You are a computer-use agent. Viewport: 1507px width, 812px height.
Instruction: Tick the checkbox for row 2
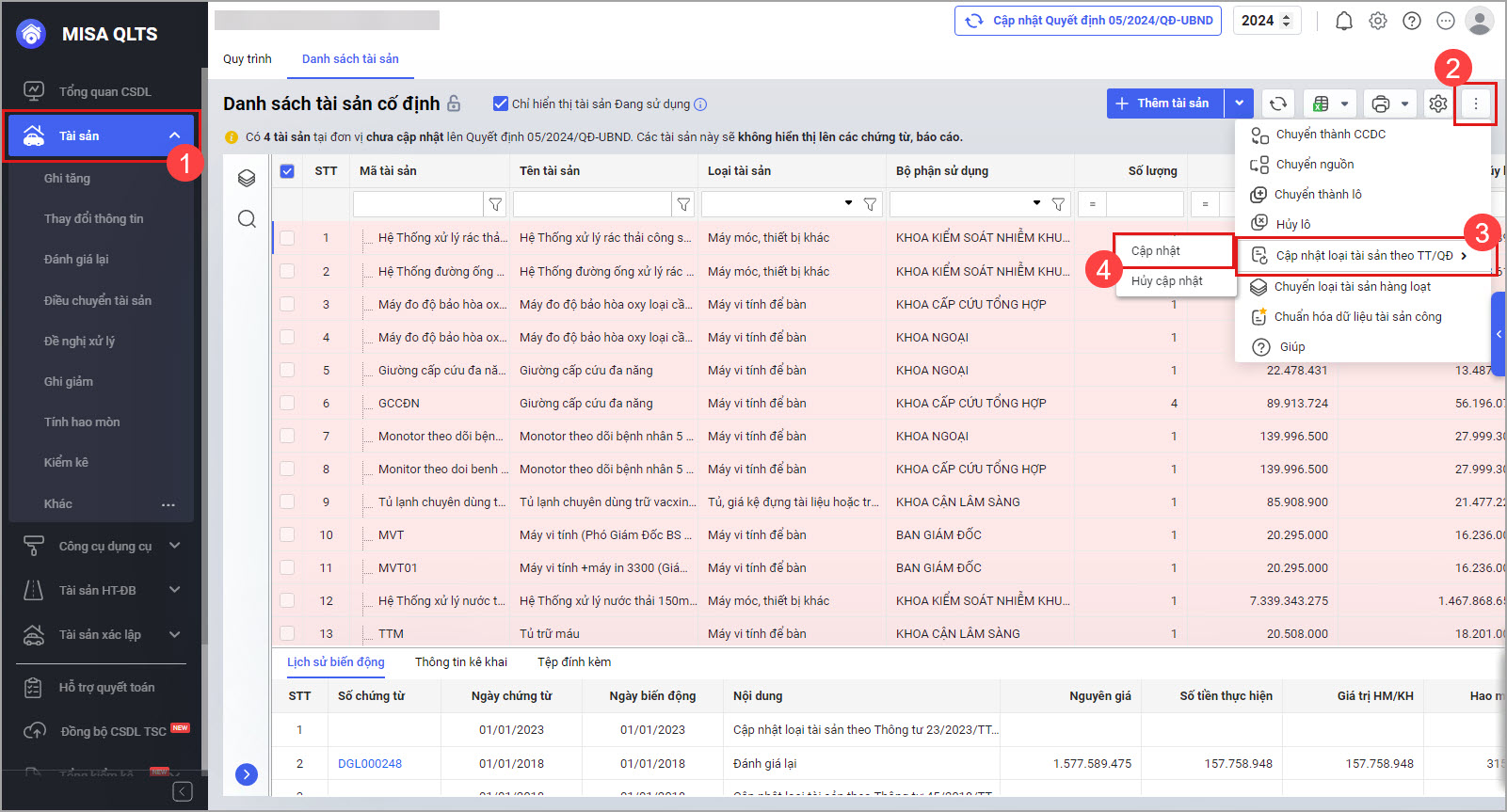[287, 271]
